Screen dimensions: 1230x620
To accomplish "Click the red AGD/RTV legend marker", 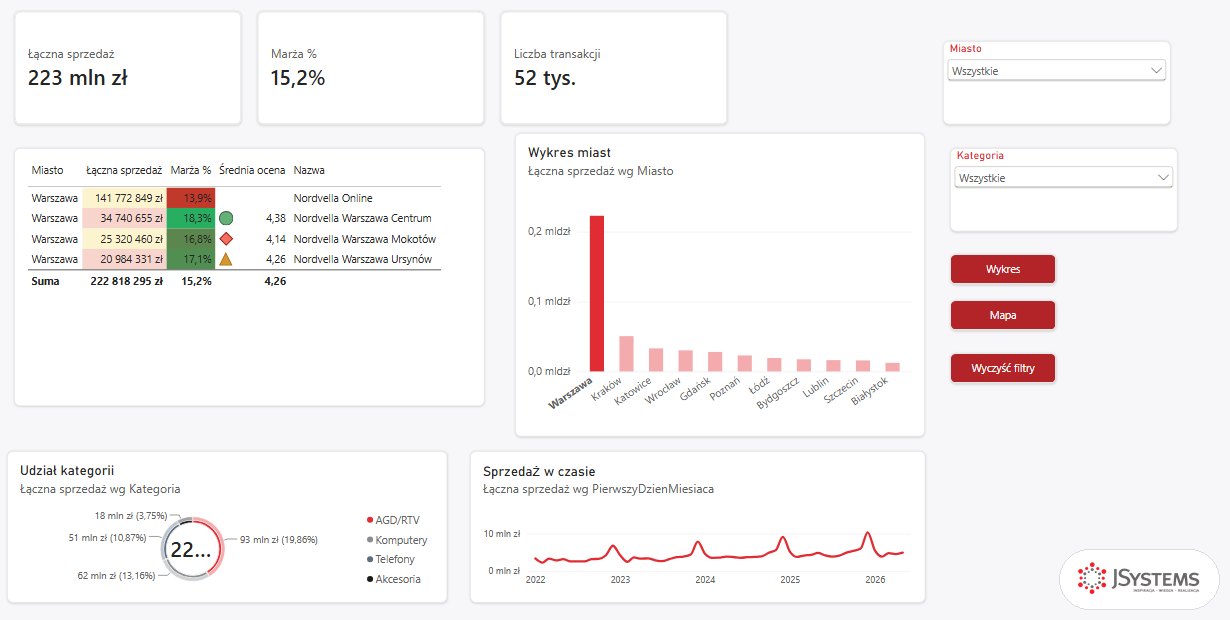I will pyautogui.click(x=371, y=520).
